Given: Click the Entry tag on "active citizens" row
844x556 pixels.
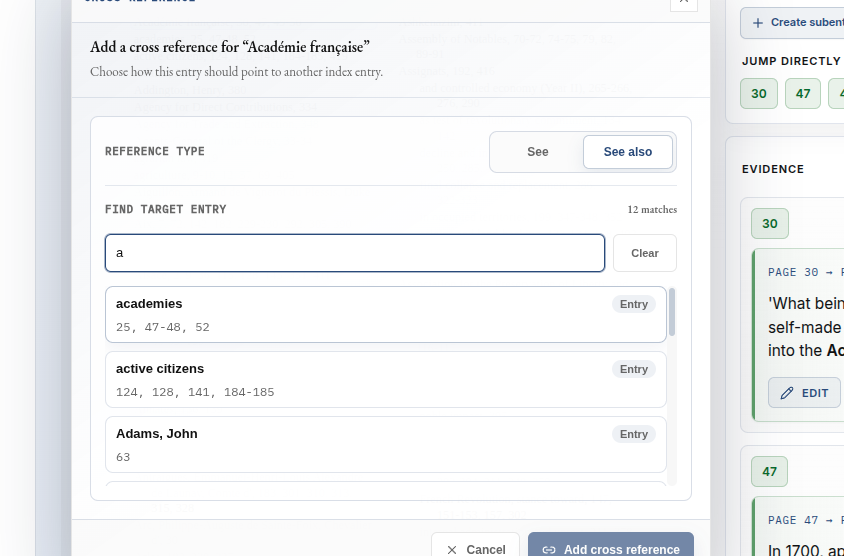Looking at the screenshot, I should pyautogui.click(x=634, y=369).
